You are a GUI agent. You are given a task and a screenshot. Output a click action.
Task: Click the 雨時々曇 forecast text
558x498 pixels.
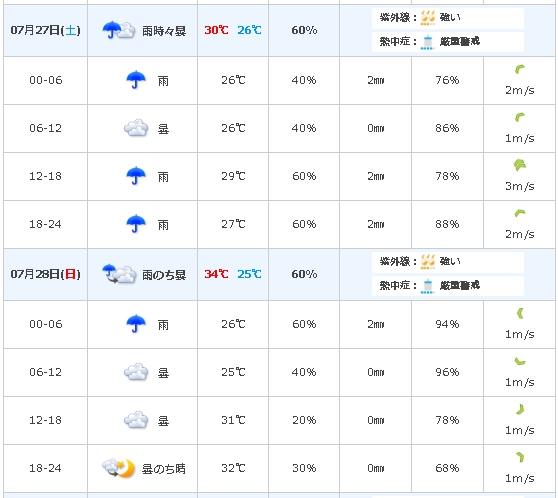coord(164,31)
